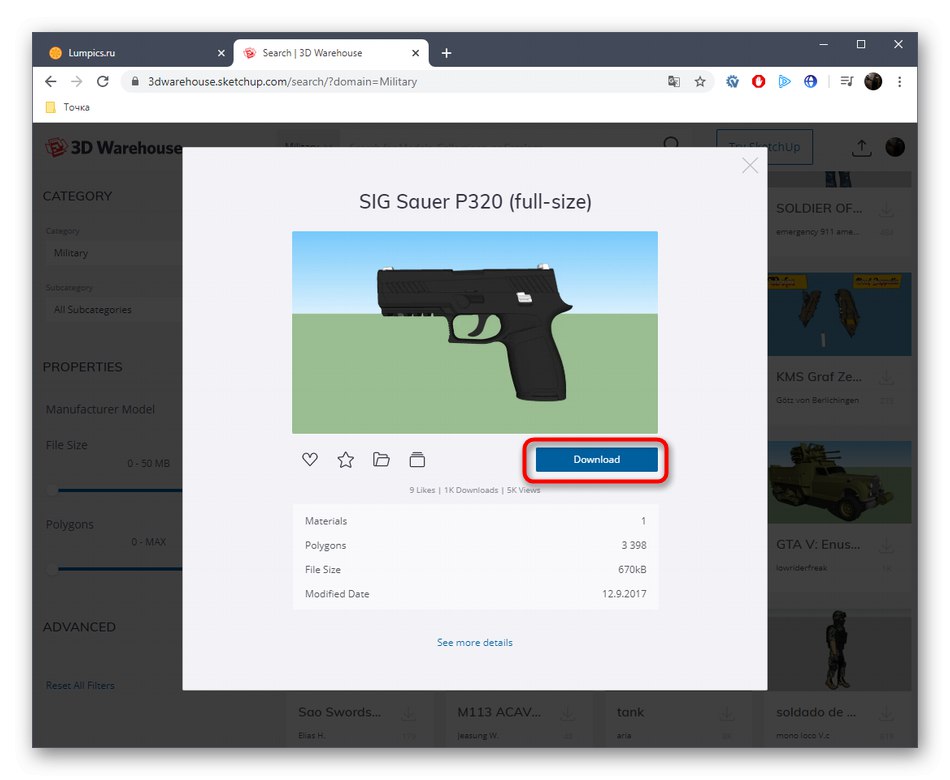Open the 3D Warehouse user avatar
The width and height of the screenshot is (950, 780).
pos(895,147)
